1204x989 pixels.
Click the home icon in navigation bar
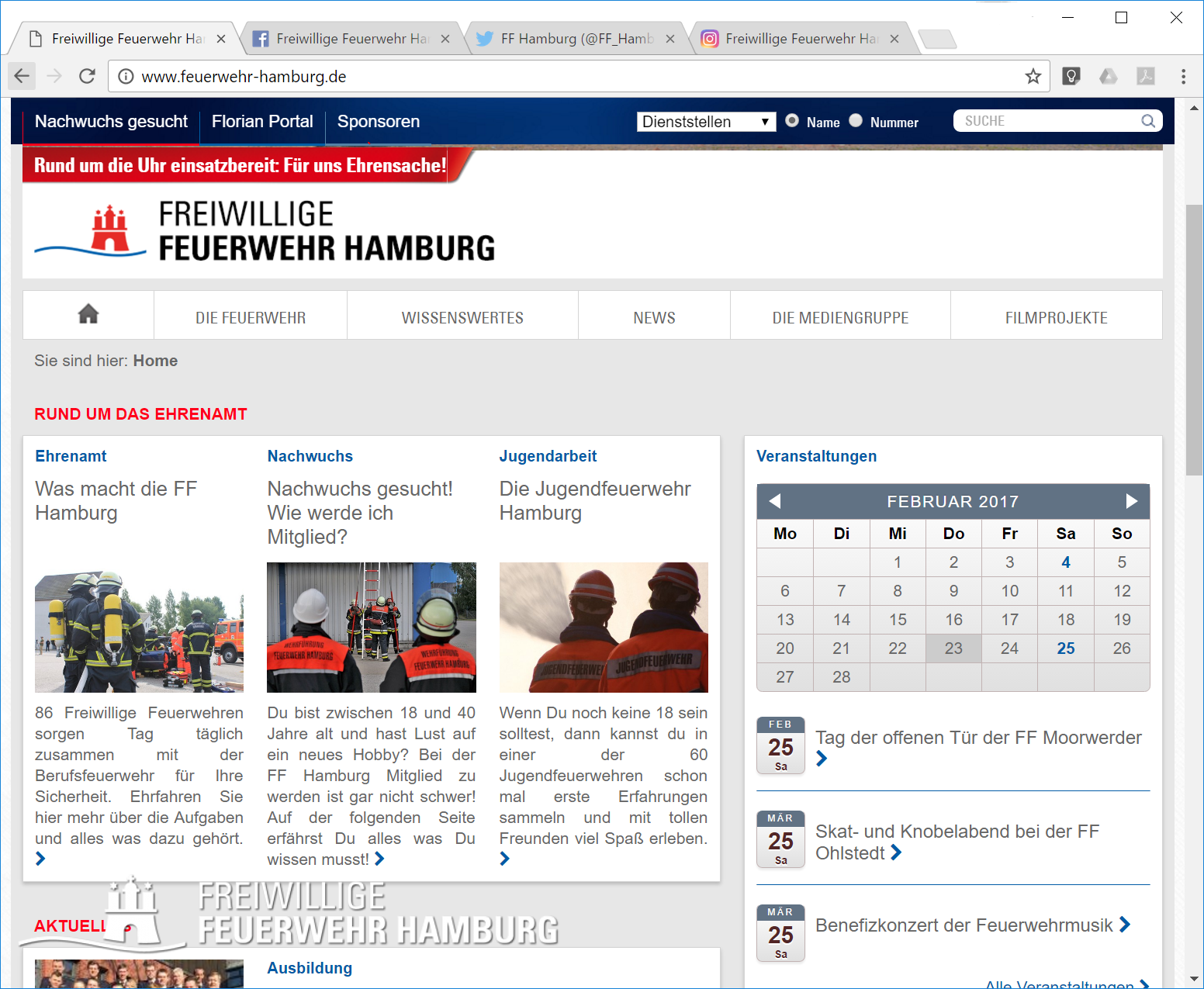pyautogui.click(x=88, y=315)
